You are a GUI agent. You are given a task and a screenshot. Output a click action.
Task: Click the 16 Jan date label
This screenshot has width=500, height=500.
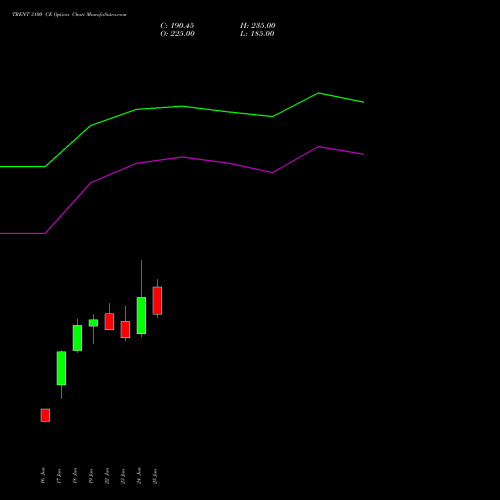click(x=43, y=476)
